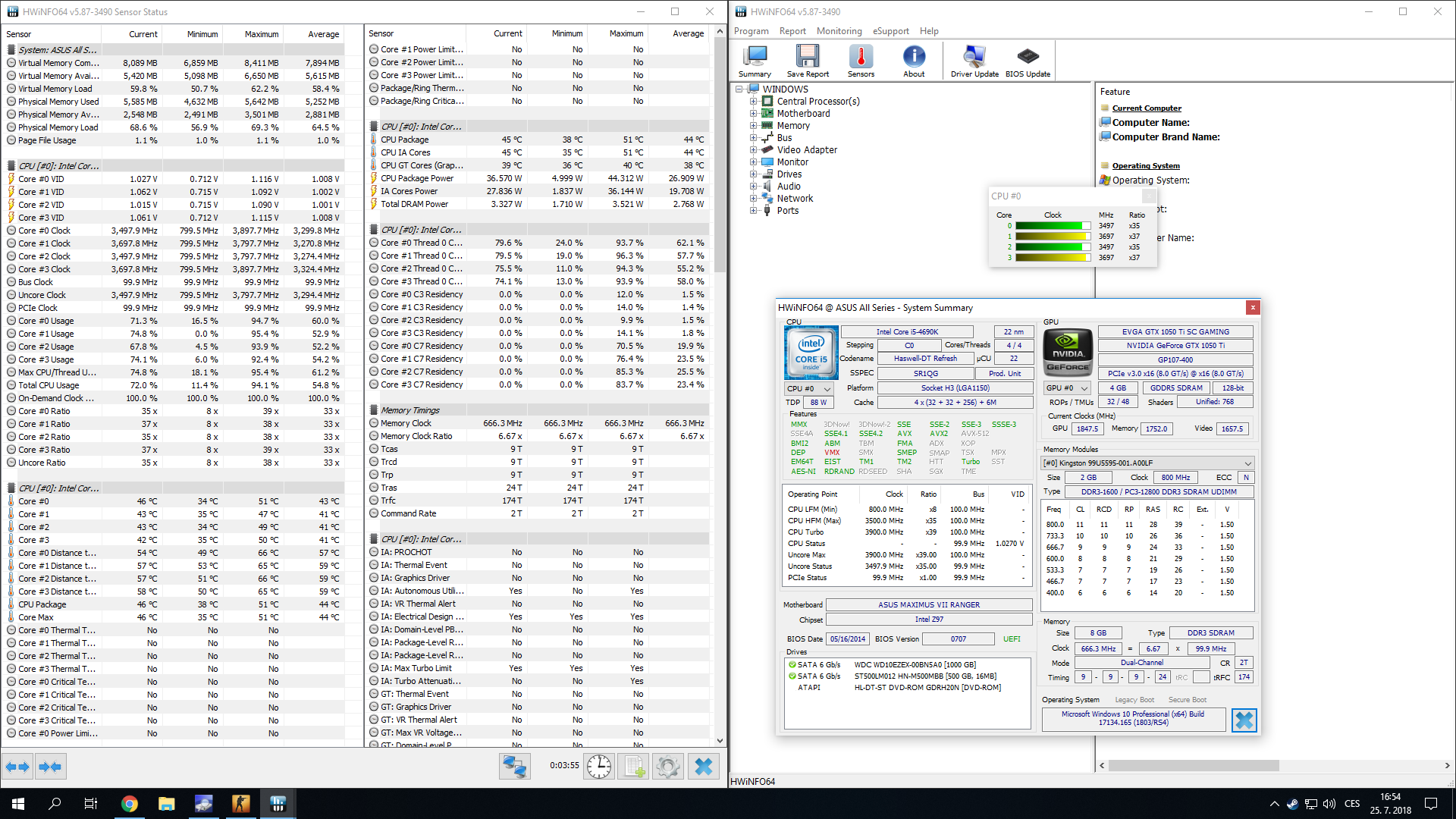
Task: Click the Current Computer link
Action: point(1147,108)
